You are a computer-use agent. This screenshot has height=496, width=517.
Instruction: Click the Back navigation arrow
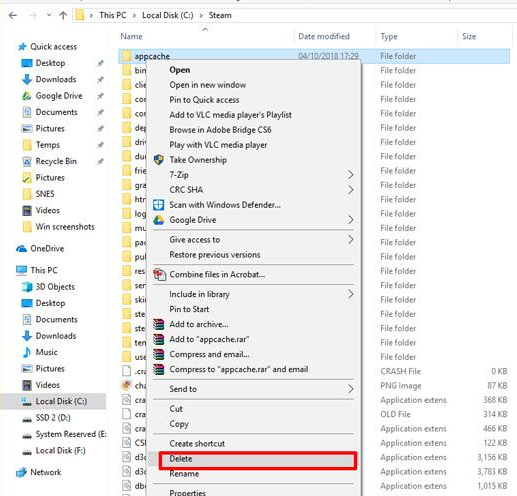tap(13, 15)
